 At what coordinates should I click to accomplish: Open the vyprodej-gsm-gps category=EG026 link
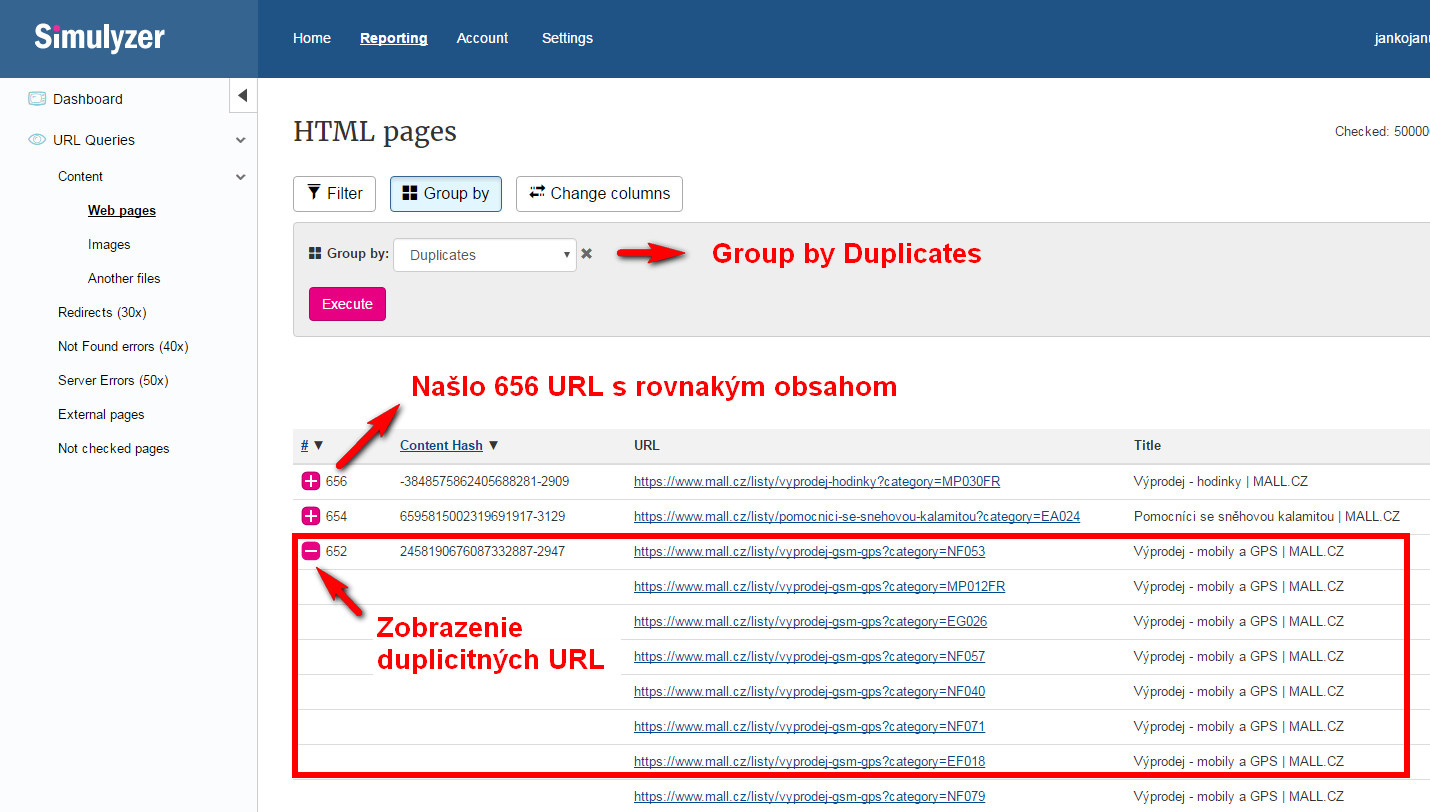(810, 621)
